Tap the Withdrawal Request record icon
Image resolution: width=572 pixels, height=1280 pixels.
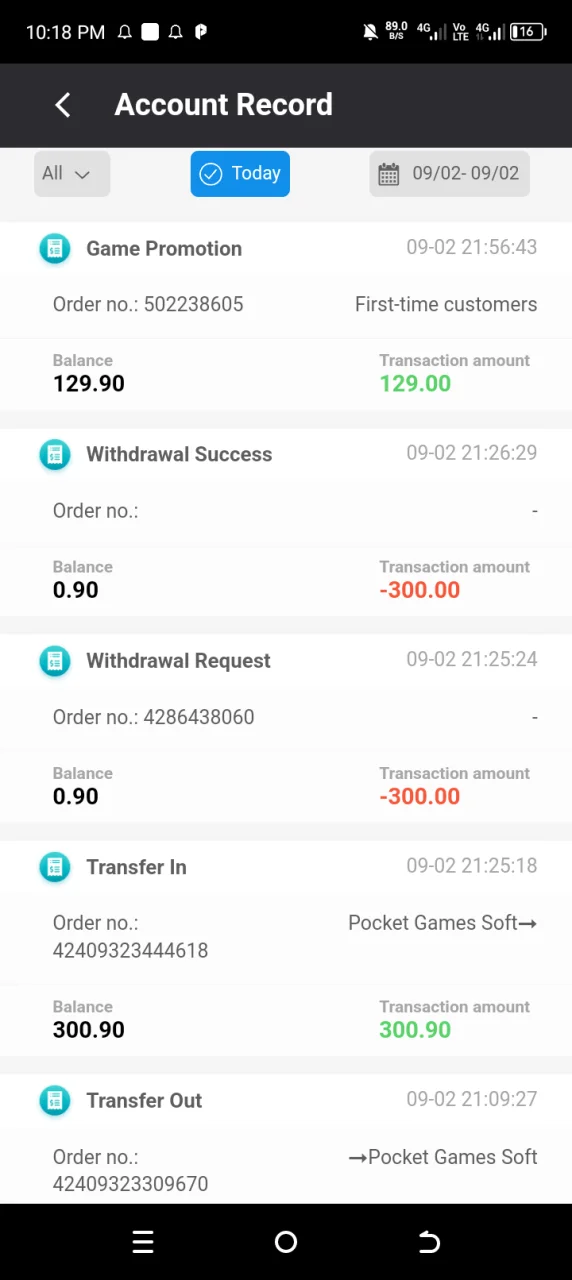click(55, 661)
